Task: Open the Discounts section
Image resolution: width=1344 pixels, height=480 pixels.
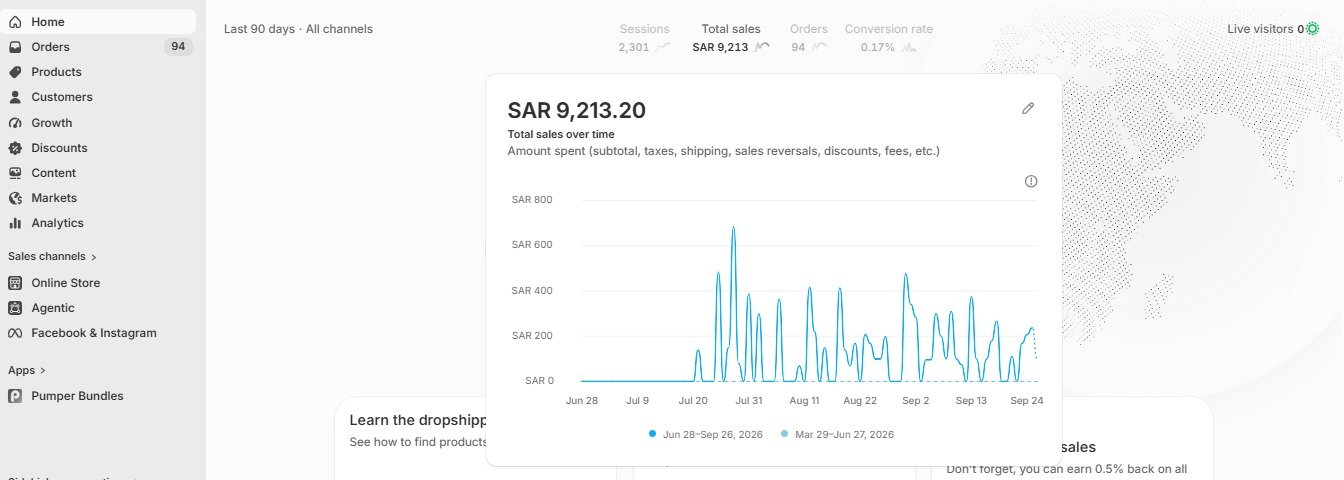Action: (98, 148)
